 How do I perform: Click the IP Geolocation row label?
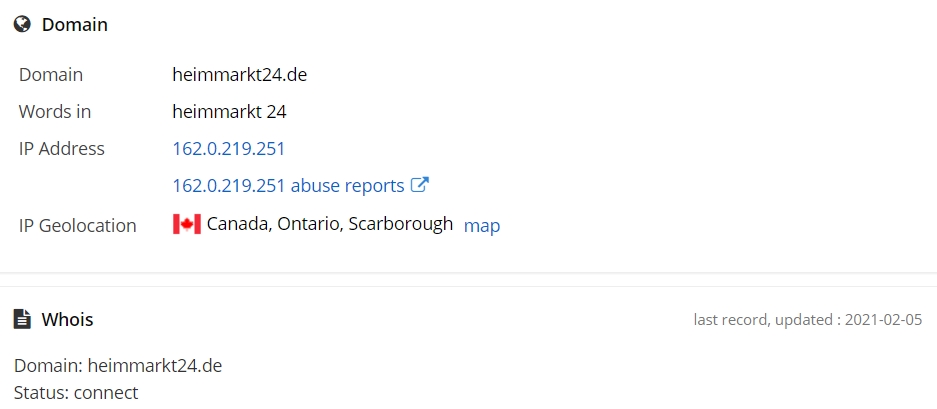(x=78, y=226)
